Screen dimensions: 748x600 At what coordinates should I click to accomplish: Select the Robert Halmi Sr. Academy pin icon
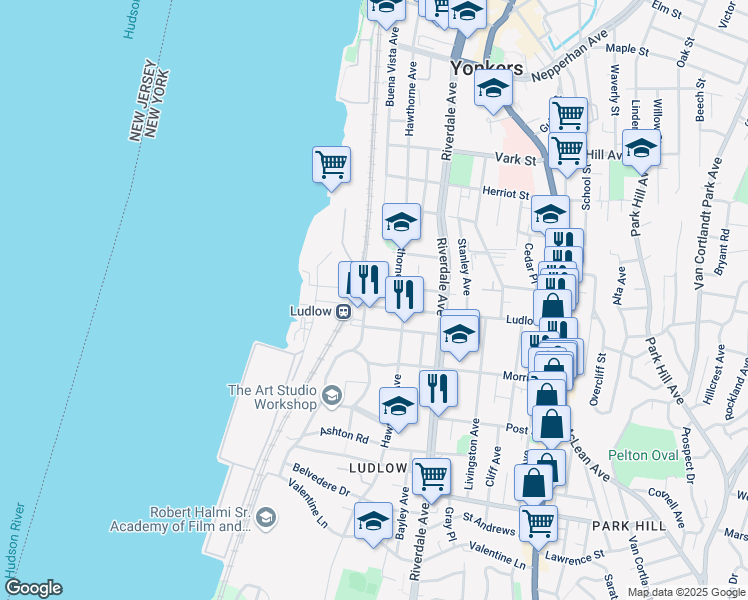pos(265,517)
